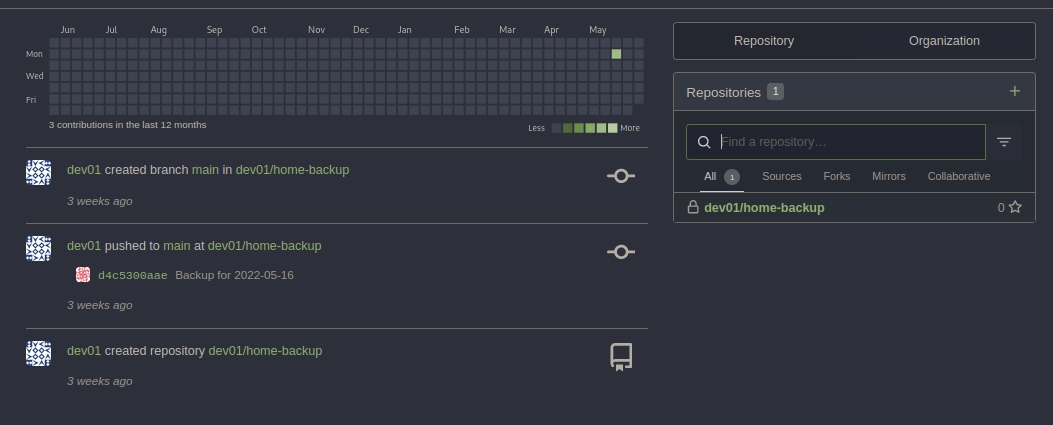This screenshot has width=1053, height=425.
Task: Click the star icon beside home-backup
Action: point(1015,208)
